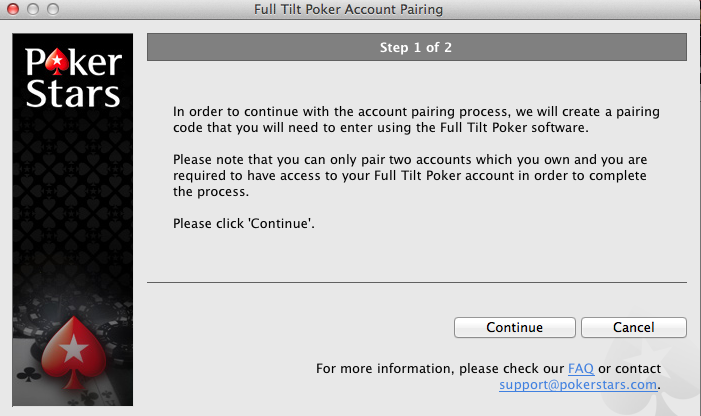Click the large red spade emblem
Screen dimensions: 701x416
coord(73,352)
